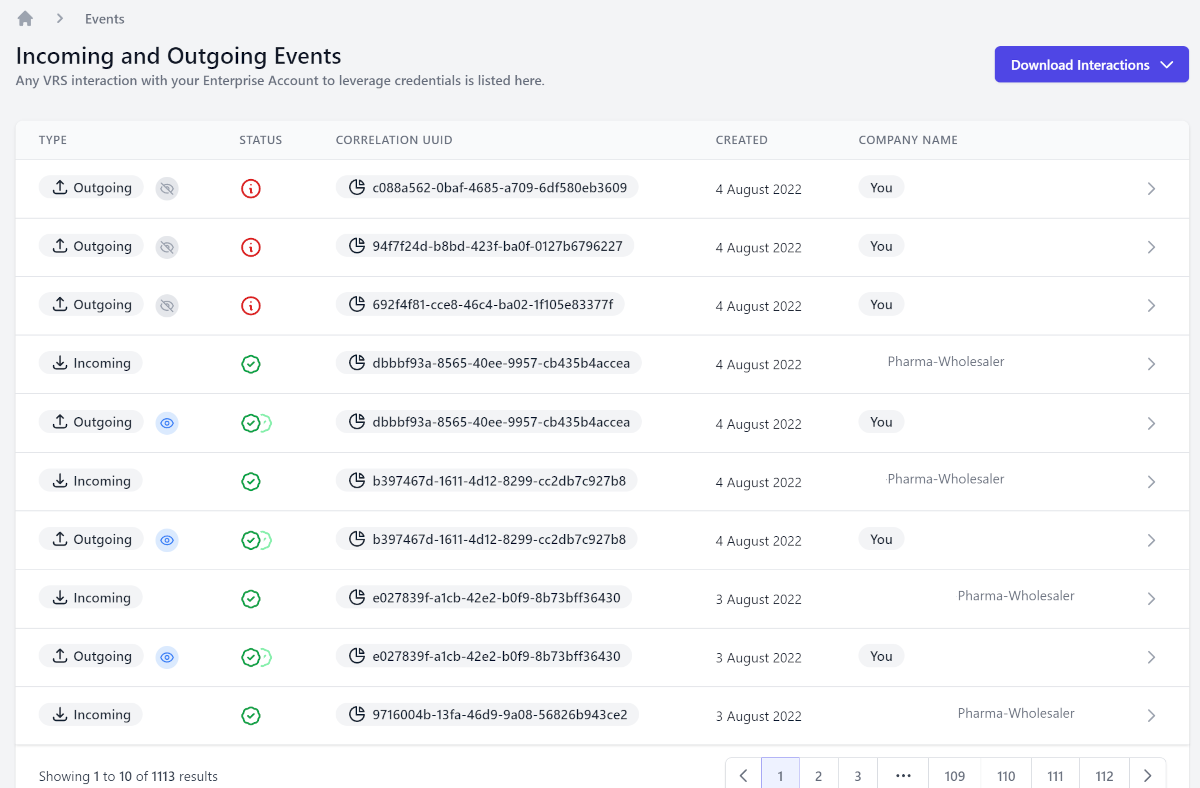
Task: Click the upload icon on 94f7f24d Outgoing row
Action: point(60,246)
